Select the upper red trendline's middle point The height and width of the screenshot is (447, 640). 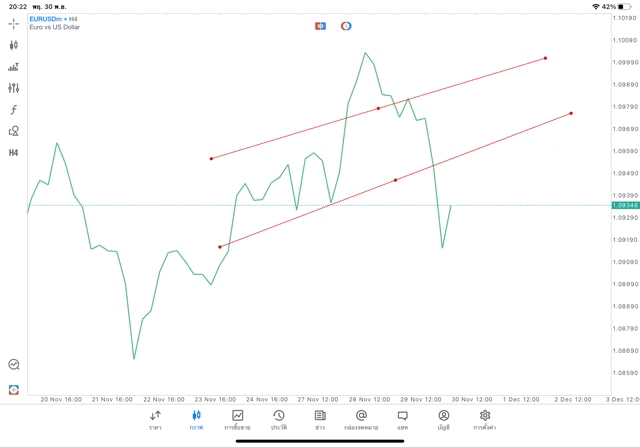[378, 108]
